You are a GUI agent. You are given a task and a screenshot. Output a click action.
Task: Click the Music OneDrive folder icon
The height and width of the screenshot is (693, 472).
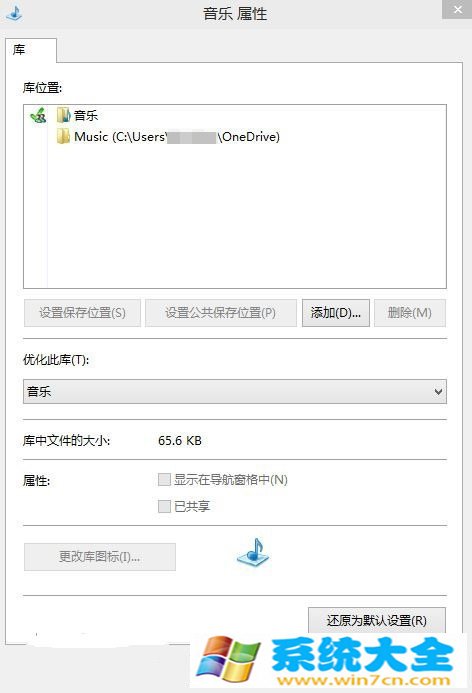click(x=64, y=137)
